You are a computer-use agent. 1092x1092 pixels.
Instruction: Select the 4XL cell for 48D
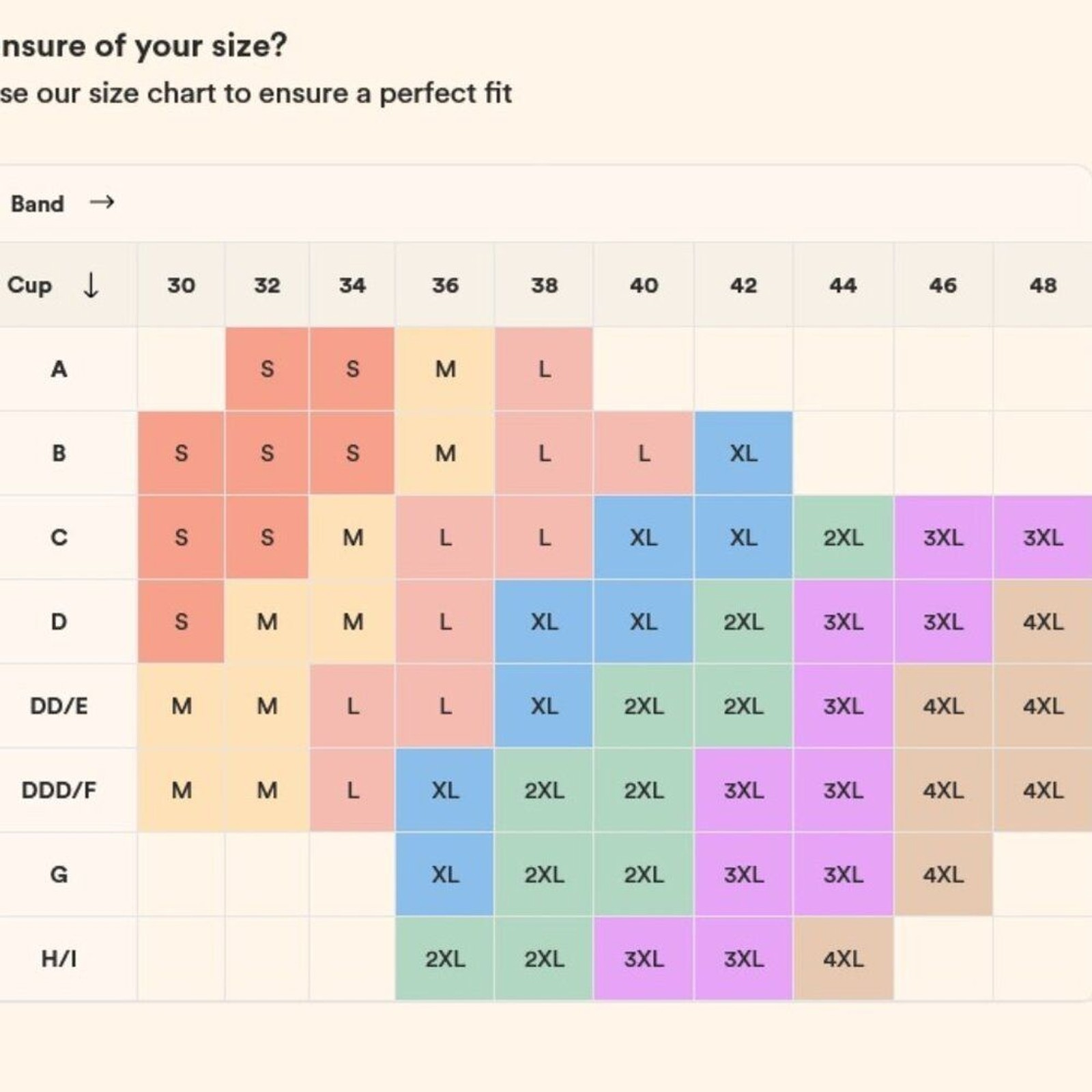click(1043, 622)
